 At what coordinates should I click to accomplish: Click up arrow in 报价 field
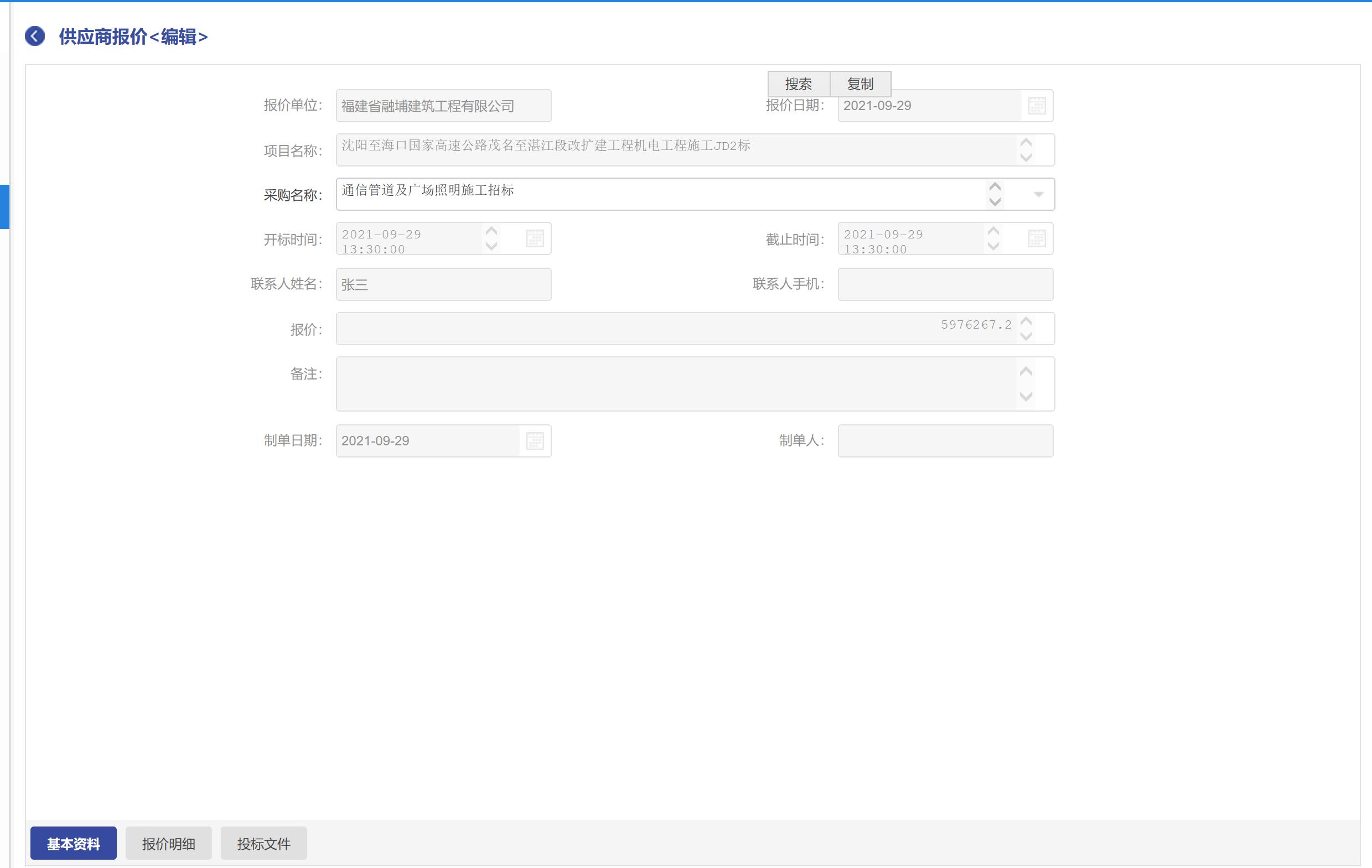click(1026, 321)
